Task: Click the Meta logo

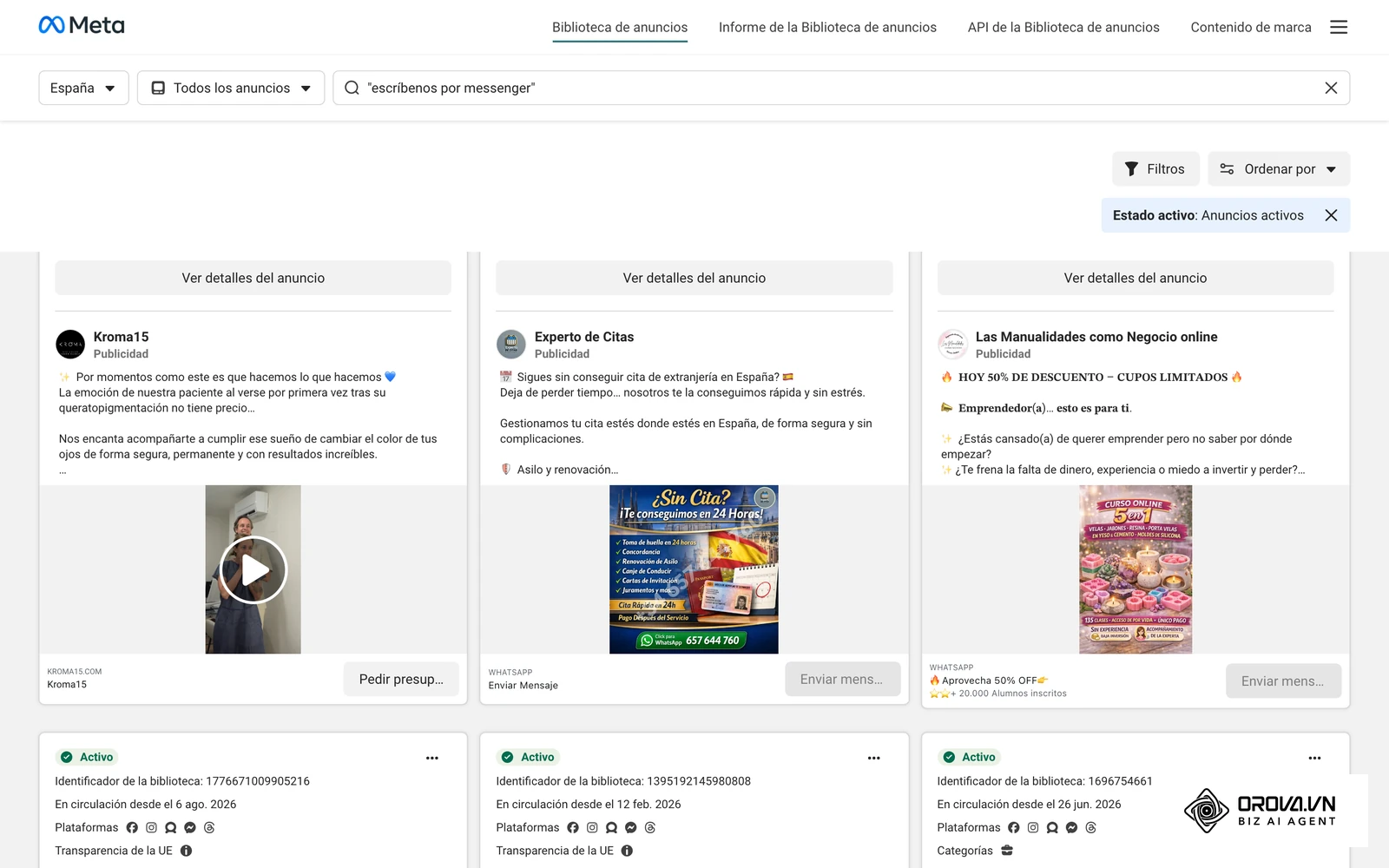Action: coord(82,25)
